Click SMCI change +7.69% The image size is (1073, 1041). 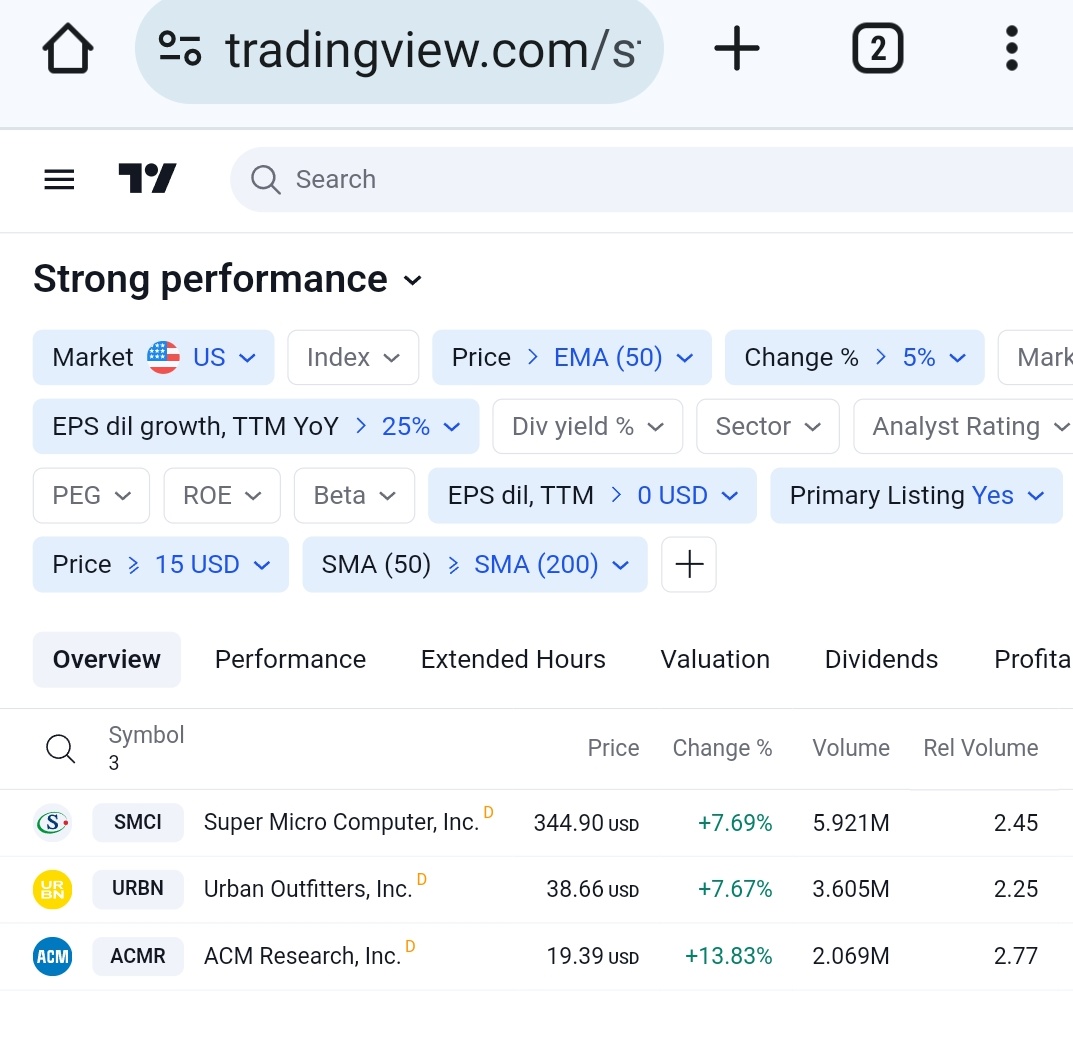click(x=734, y=823)
